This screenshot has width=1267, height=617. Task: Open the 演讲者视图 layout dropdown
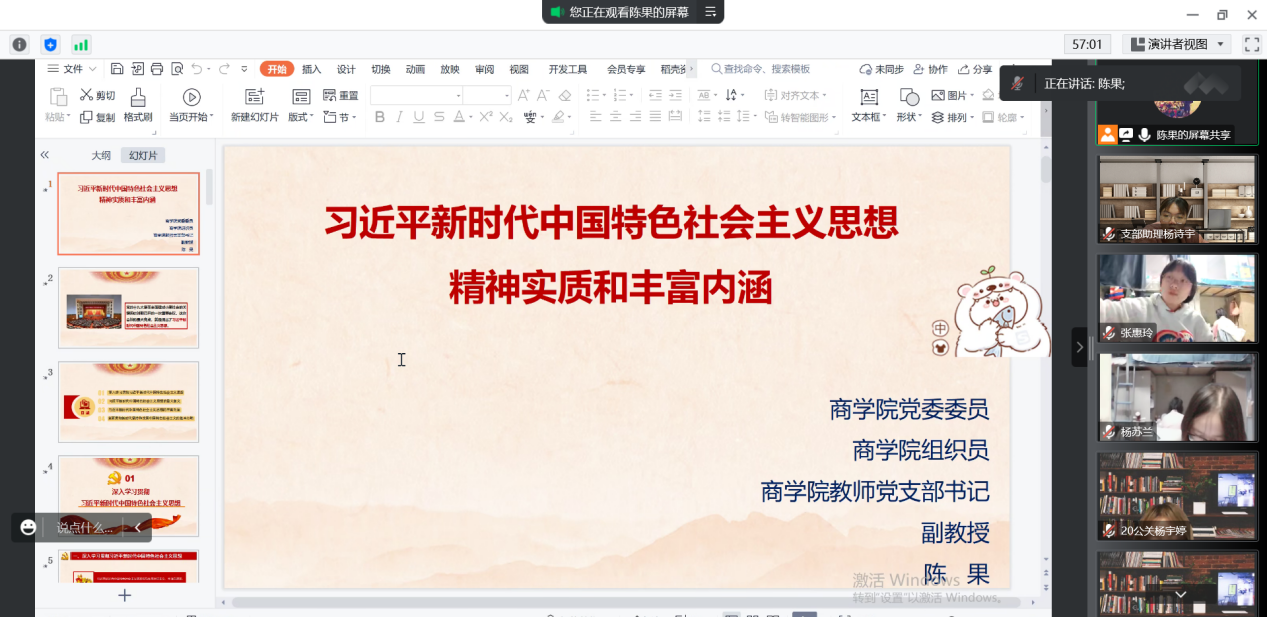1176,44
